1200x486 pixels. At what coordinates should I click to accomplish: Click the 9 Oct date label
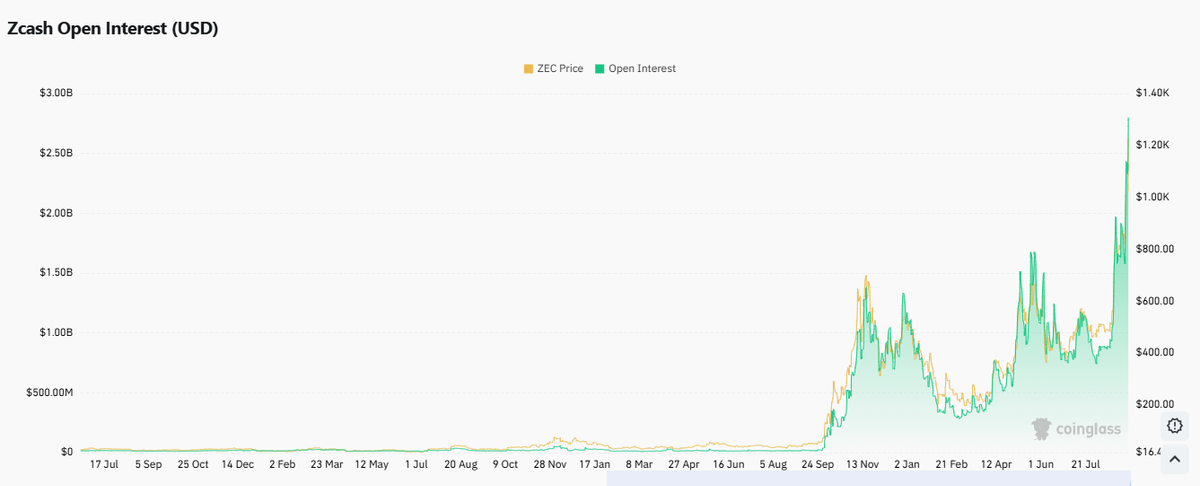point(506,465)
